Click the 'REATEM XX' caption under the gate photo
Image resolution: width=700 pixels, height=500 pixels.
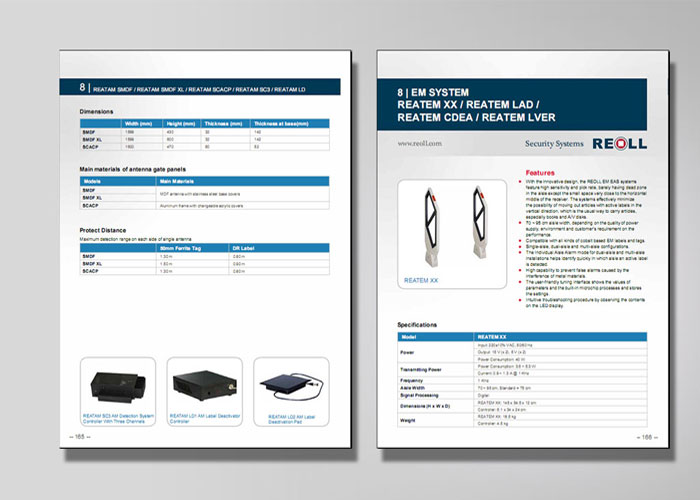(421, 280)
